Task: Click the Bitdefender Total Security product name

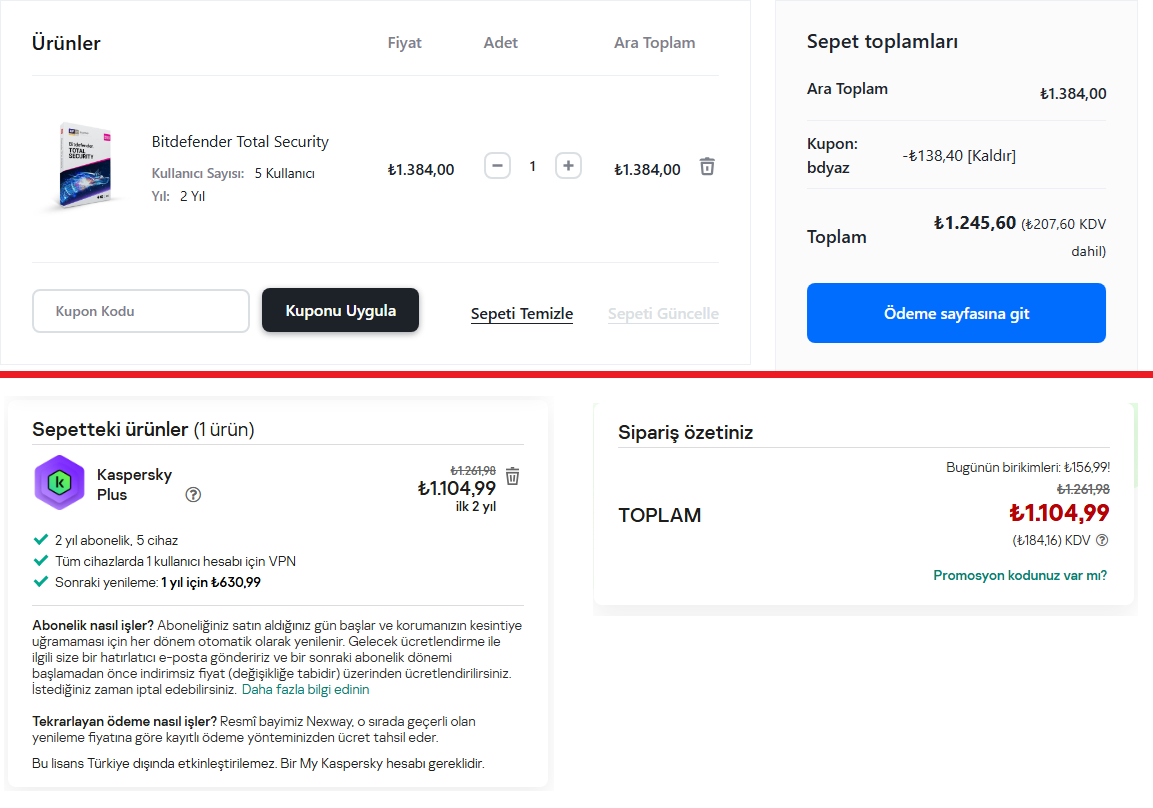Action: point(240,142)
